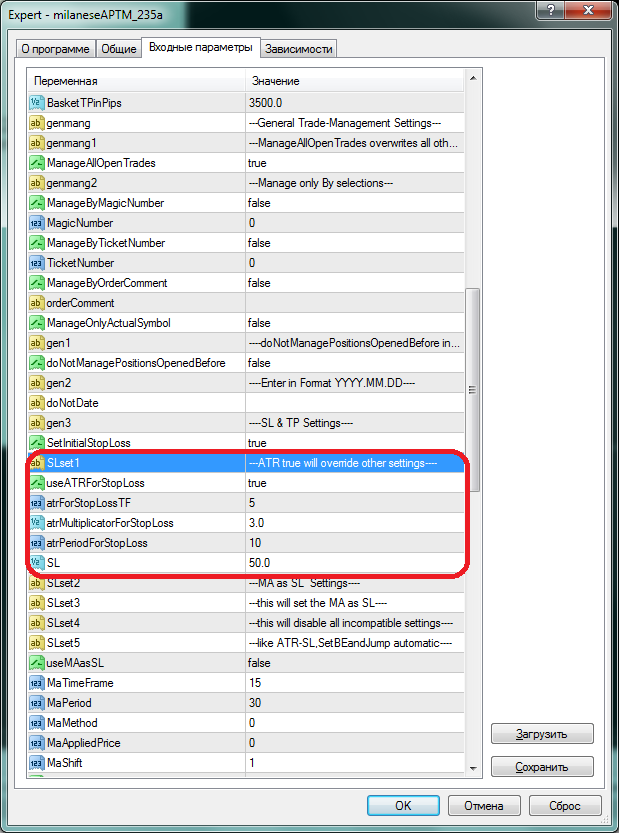The width and height of the screenshot is (619, 833).
Task: Click the Сохранить button
Action: pos(542,767)
